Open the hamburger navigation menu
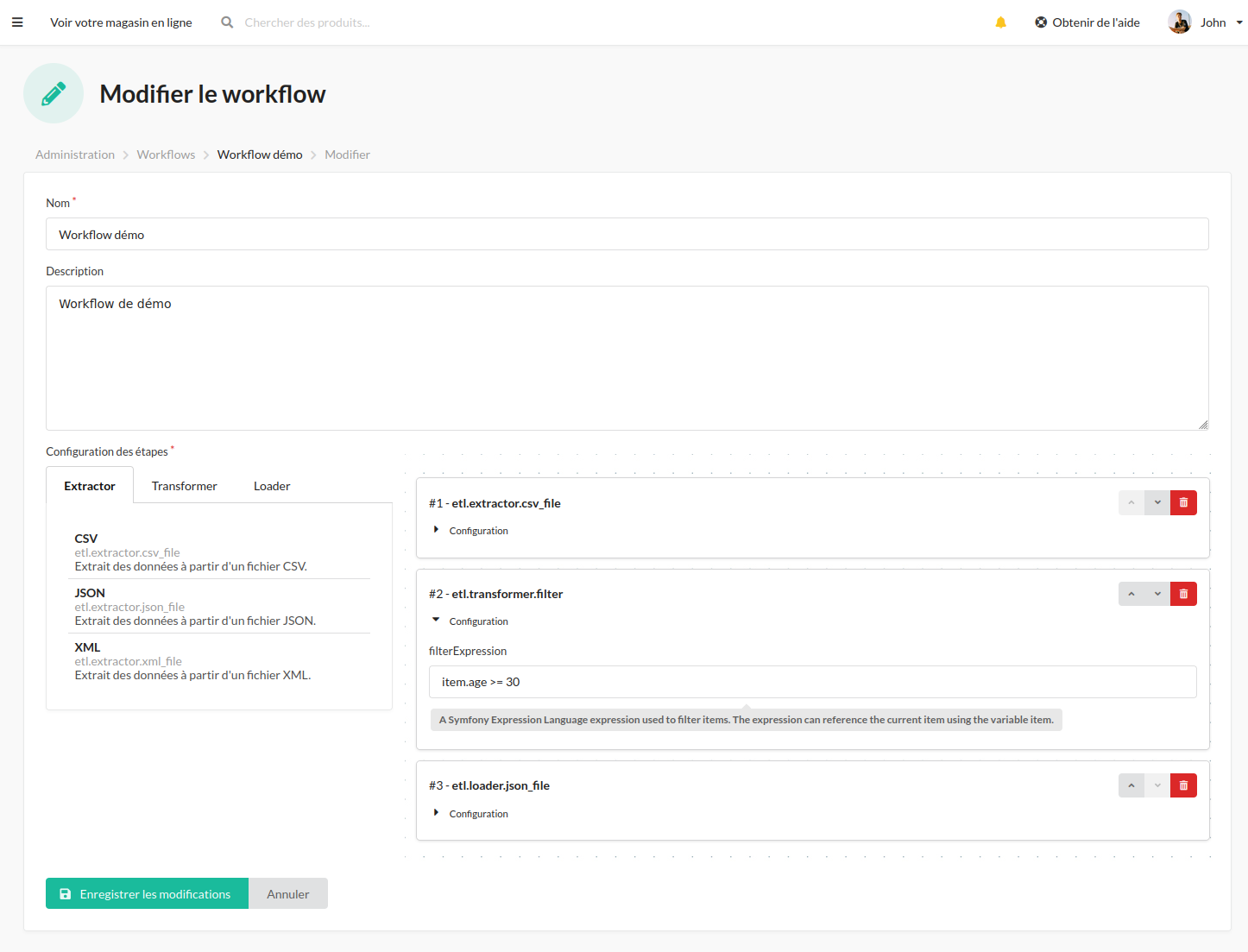1248x952 pixels. click(17, 22)
